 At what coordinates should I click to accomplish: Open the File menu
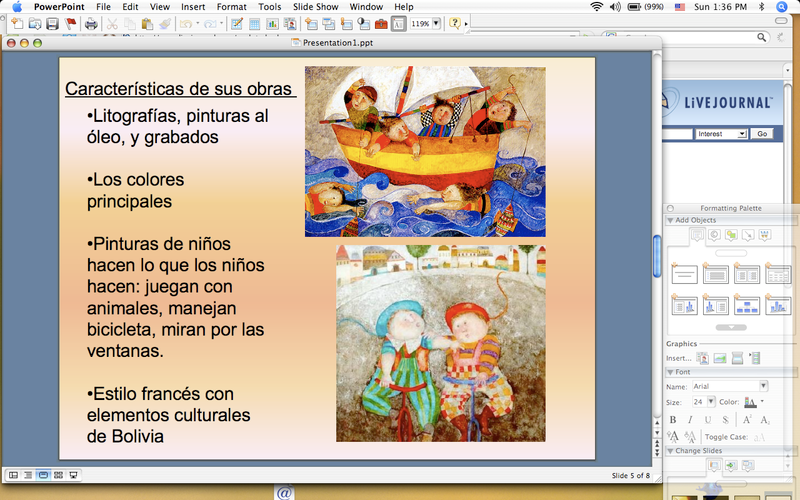103,7
